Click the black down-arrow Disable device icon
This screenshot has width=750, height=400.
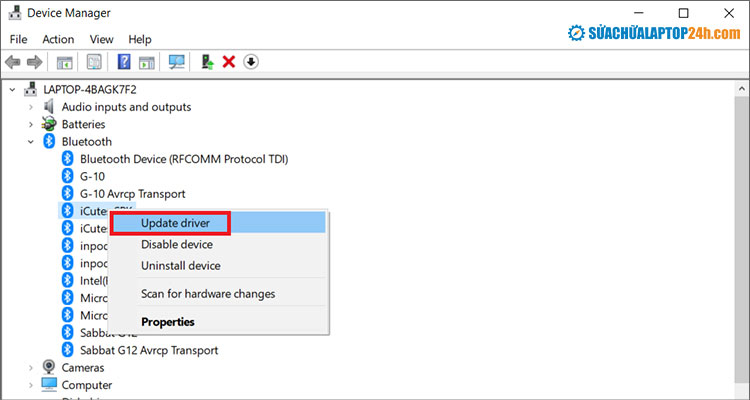click(x=251, y=62)
